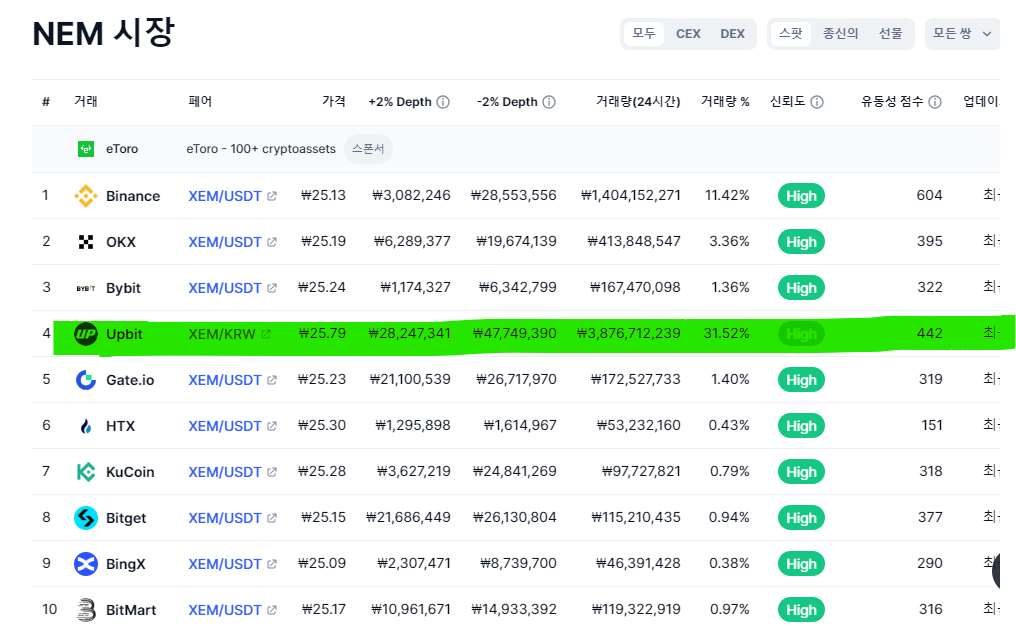Screen dimensions: 1016x632
Task: Open the 모든 쌍 pairs dropdown
Action: pyautogui.click(x=962, y=34)
